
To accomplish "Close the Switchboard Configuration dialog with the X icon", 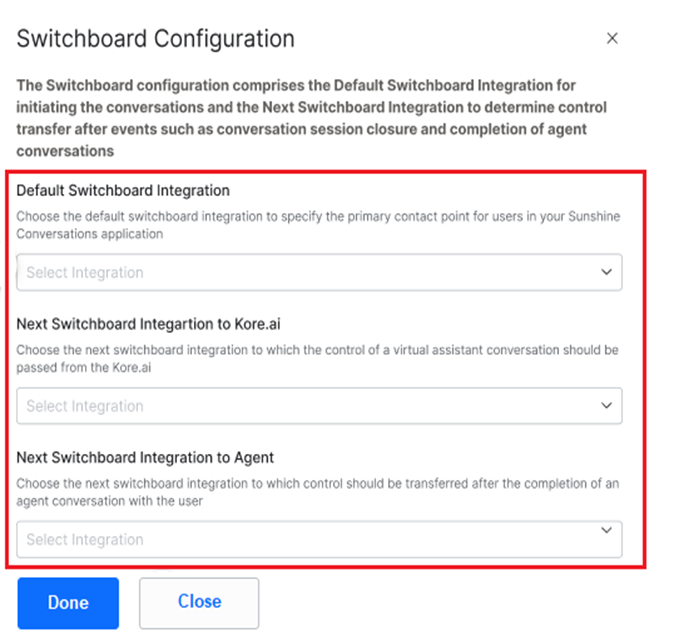I will pyautogui.click(x=612, y=39).
